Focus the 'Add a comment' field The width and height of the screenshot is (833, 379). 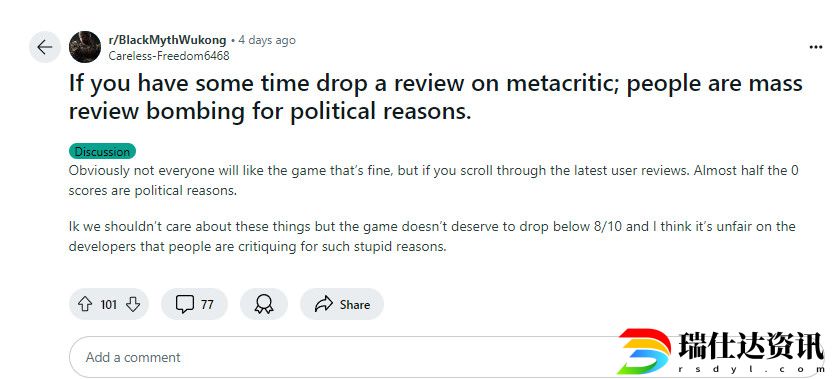(x=340, y=357)
